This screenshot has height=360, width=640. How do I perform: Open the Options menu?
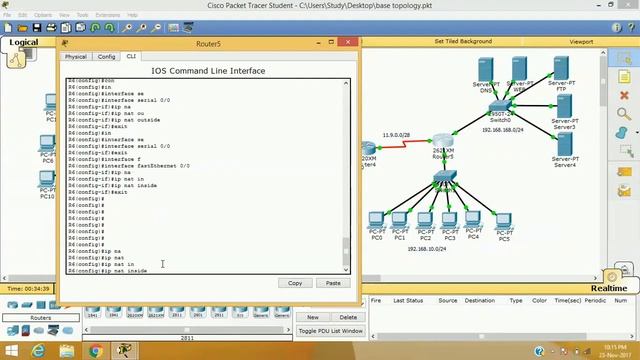(43, 15)
